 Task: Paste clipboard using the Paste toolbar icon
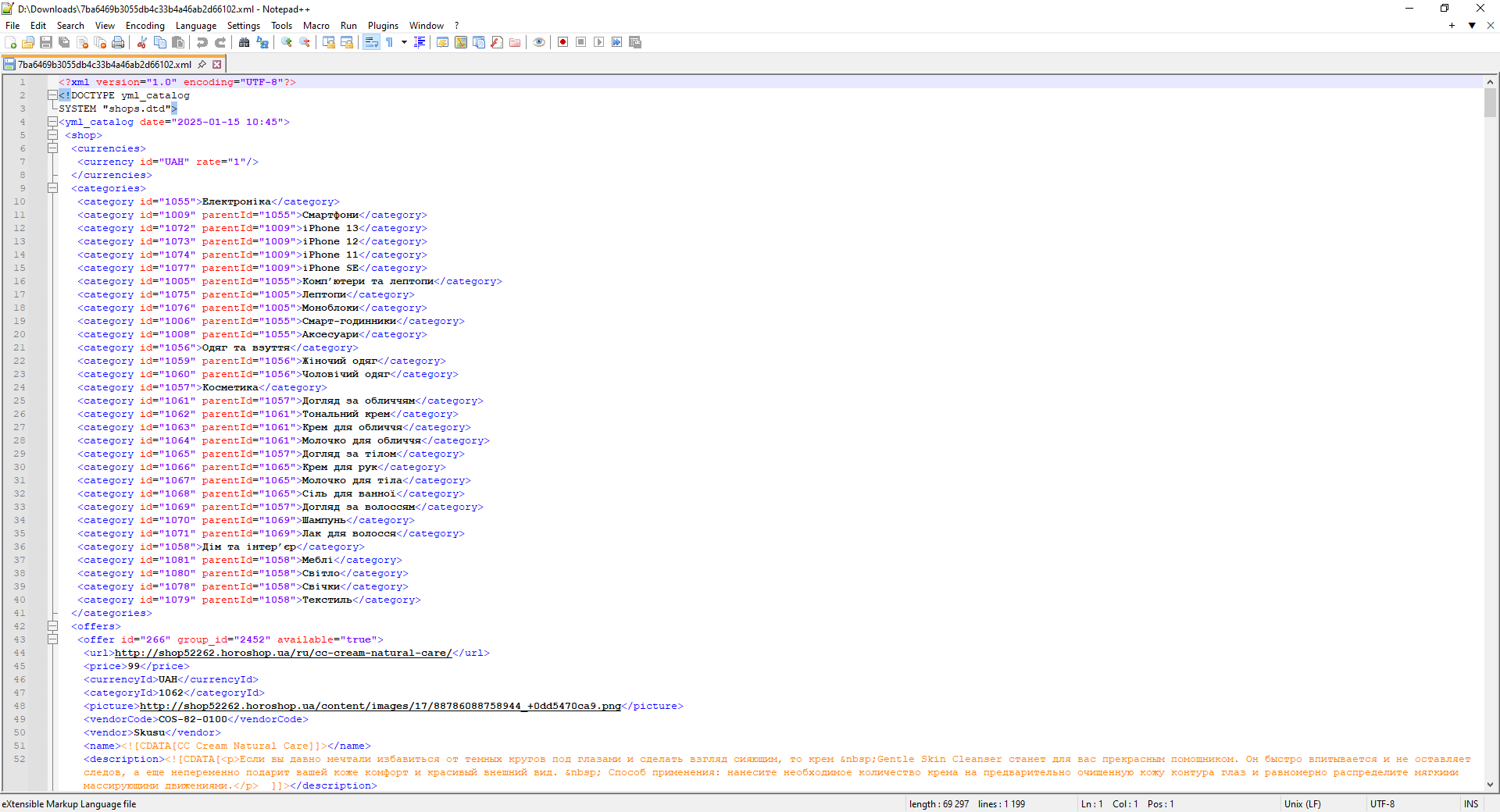(178, 42)
